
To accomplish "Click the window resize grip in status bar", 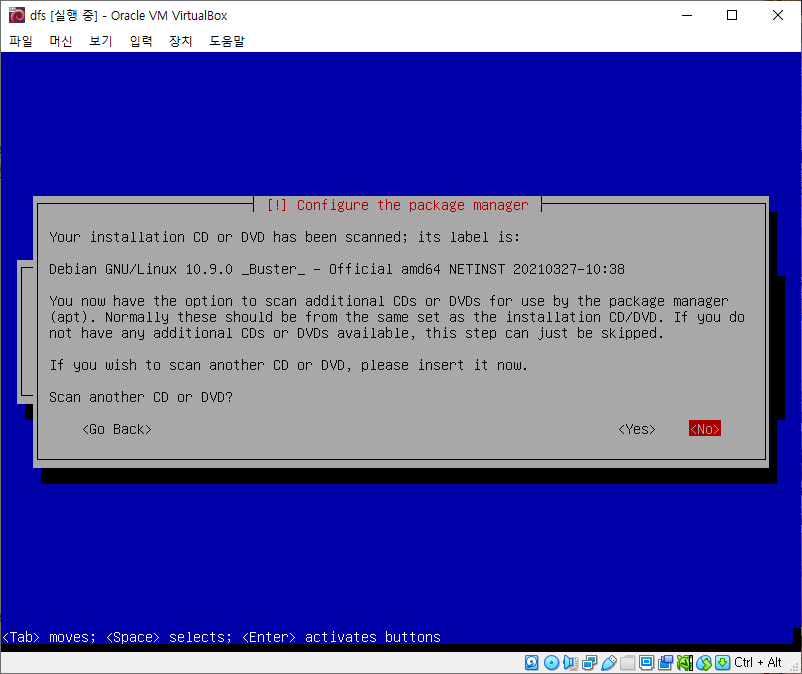I will pyautogui.click(x=794, y=666).
